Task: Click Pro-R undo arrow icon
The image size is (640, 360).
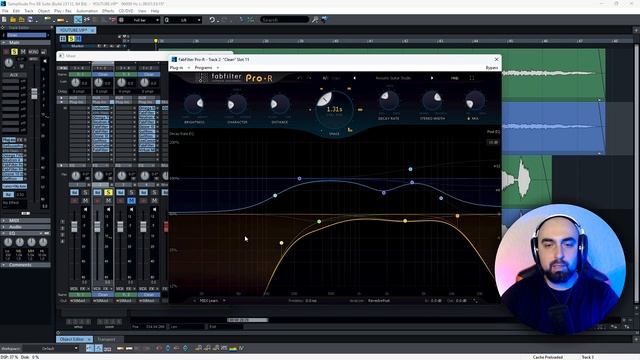Action: pos(300,78)
